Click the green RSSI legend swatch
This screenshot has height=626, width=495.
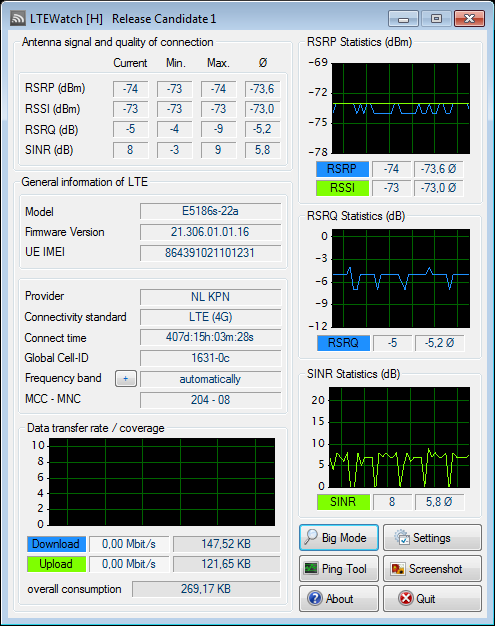(342, 188)
